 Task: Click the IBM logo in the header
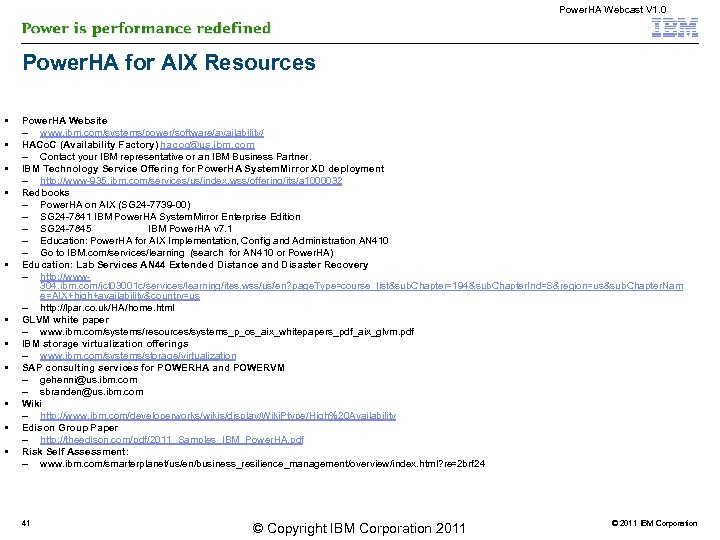[x=675, y=28]
